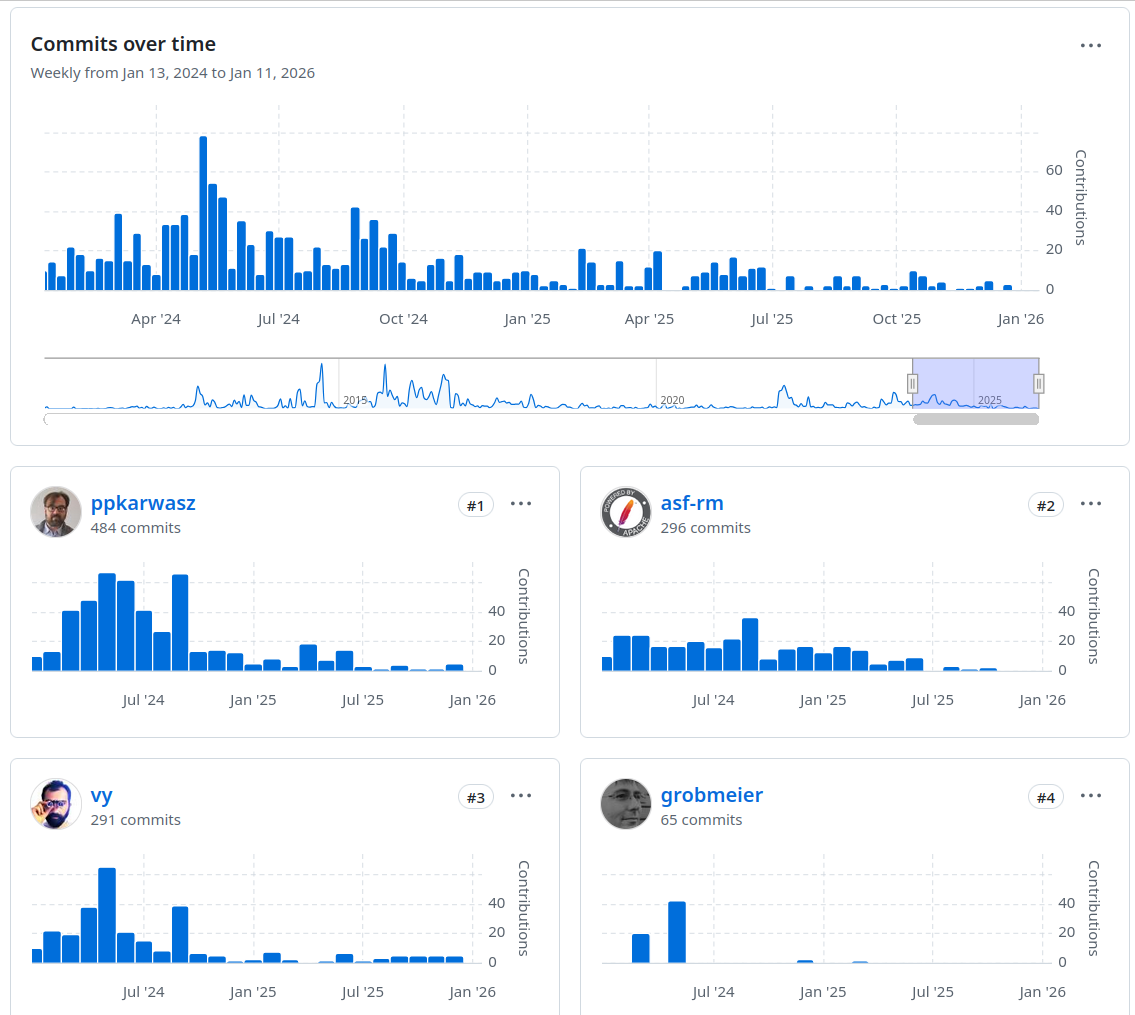The width and height of the screenshot is (1135, 1015).
Task: Open the grobmeier username link
Action: click(711, 795)
